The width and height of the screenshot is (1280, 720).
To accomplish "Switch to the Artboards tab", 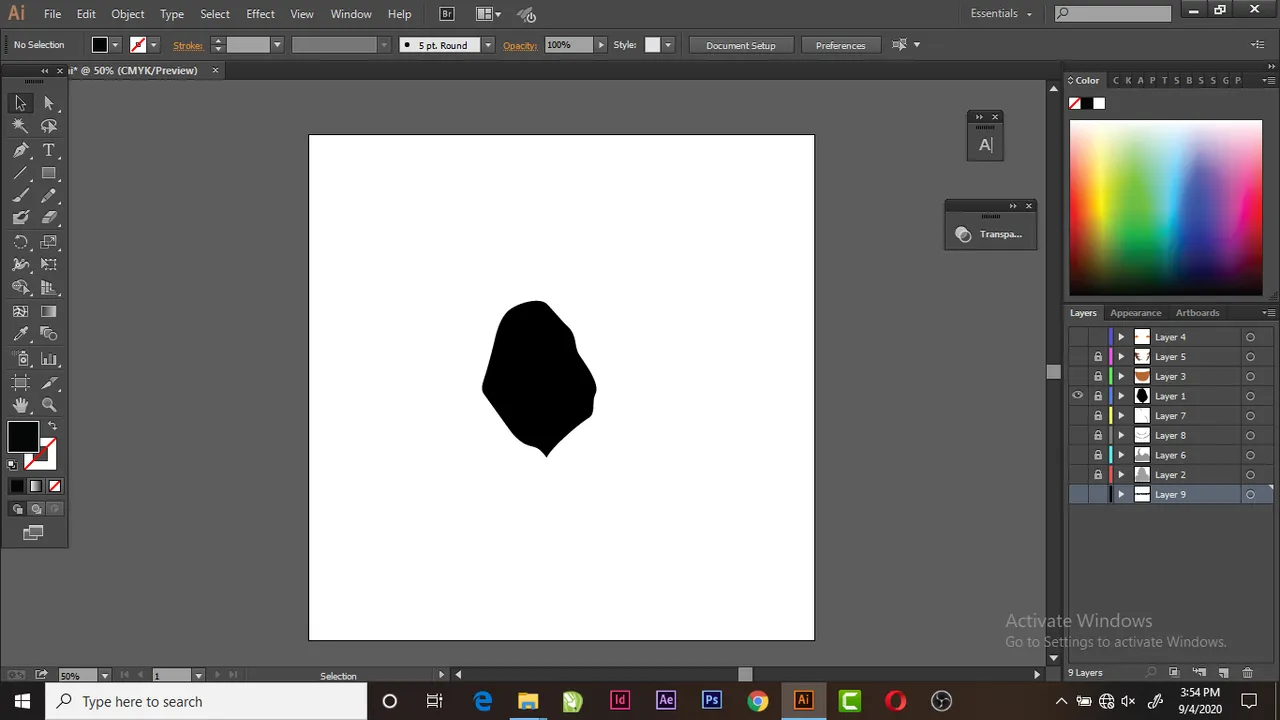I will 1197,313.
